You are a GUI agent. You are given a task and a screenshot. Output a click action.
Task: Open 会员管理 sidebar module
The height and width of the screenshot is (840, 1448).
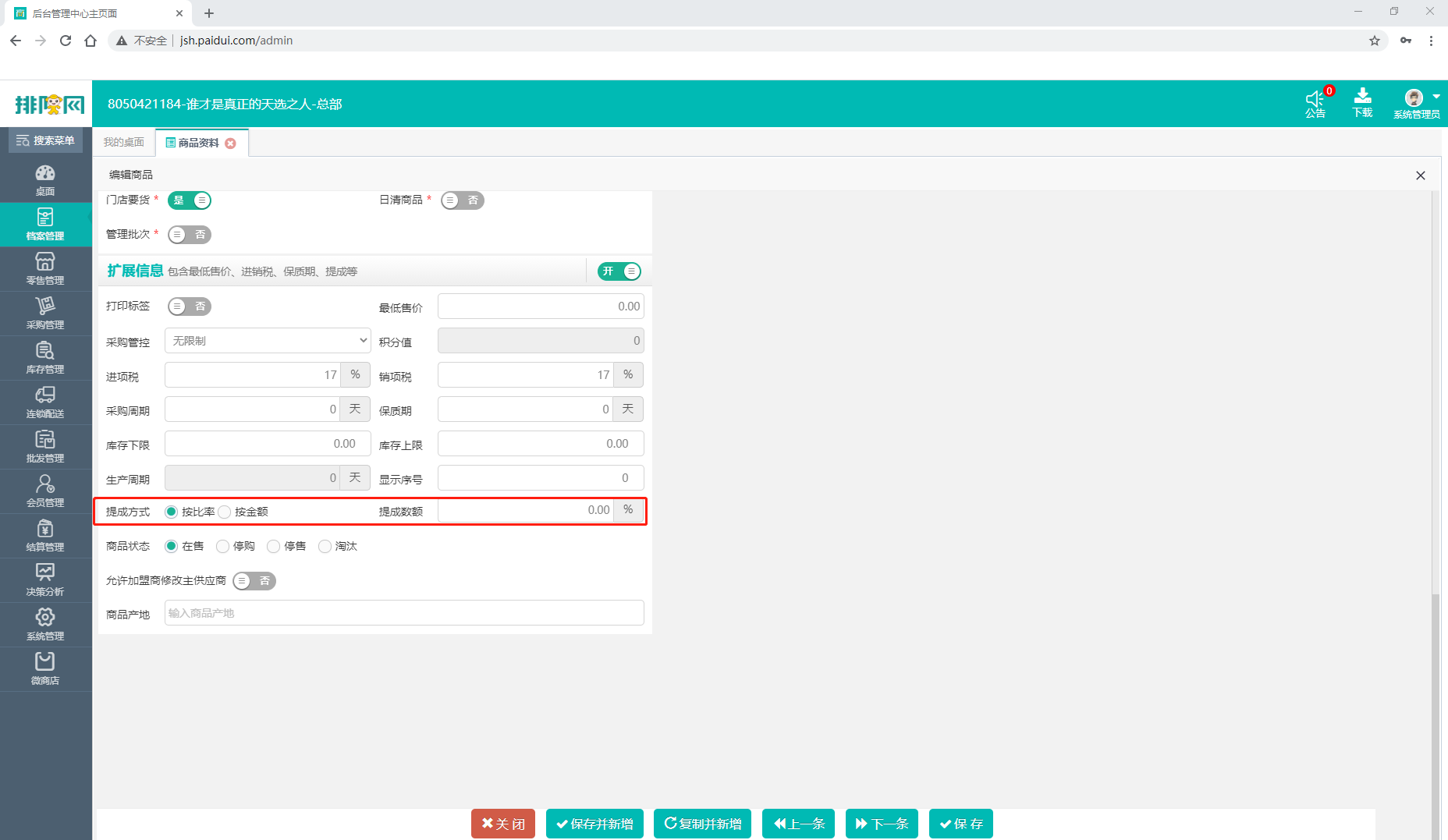[45, 491]
